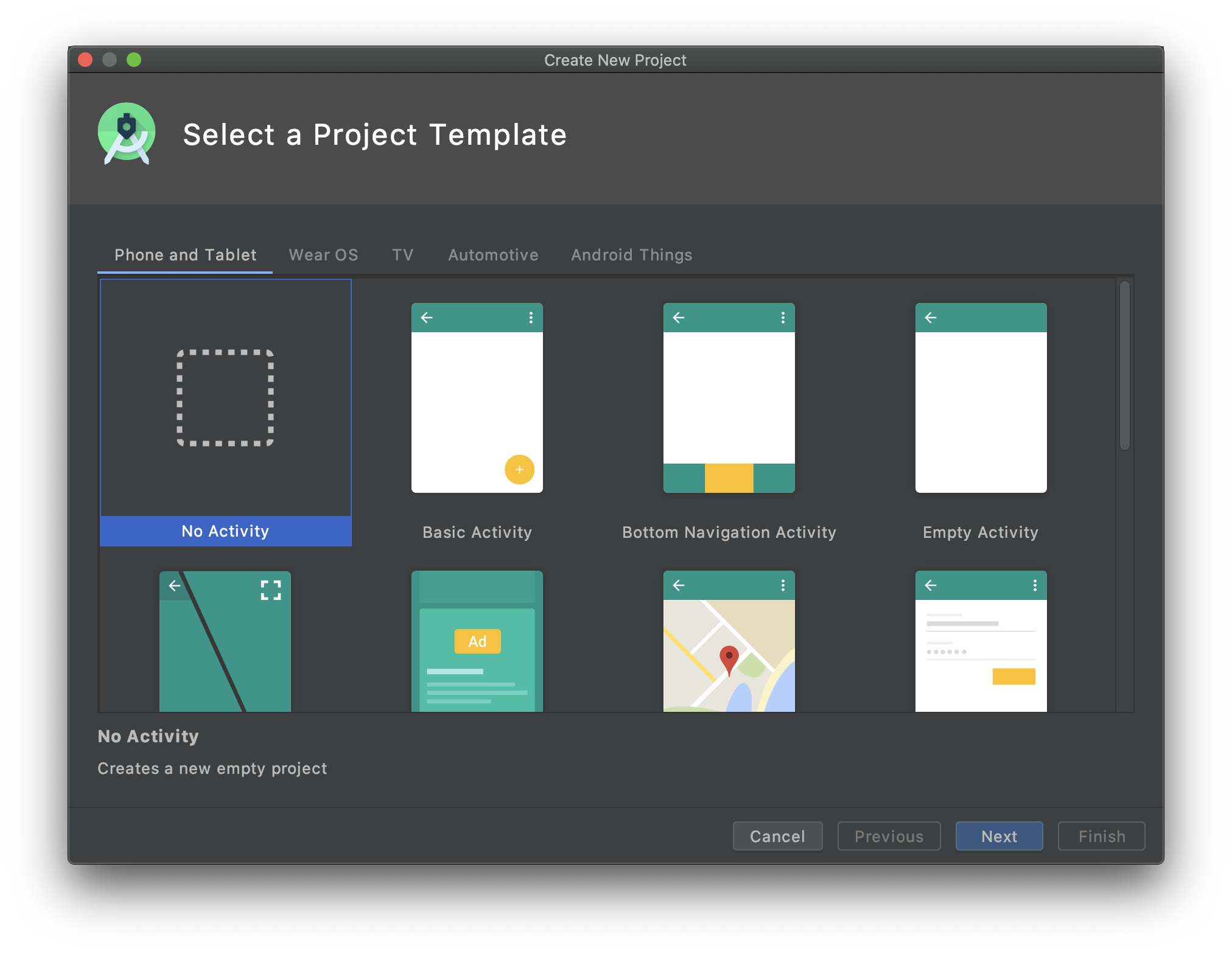Pick the Google Maps Activity template
Viewport: 1232px width, 954px height.
729,641
